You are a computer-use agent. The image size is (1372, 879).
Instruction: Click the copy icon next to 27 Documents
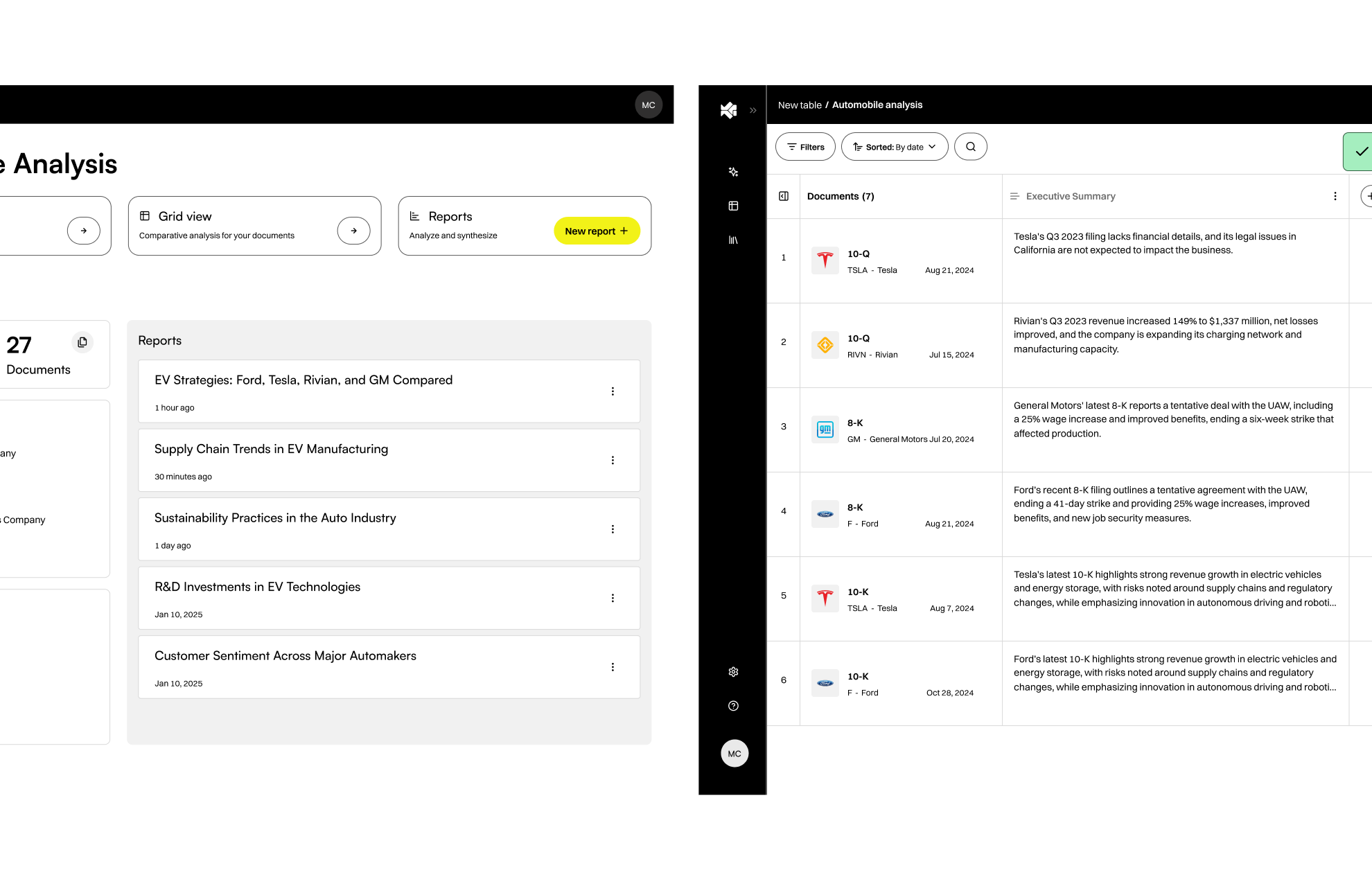82,341
